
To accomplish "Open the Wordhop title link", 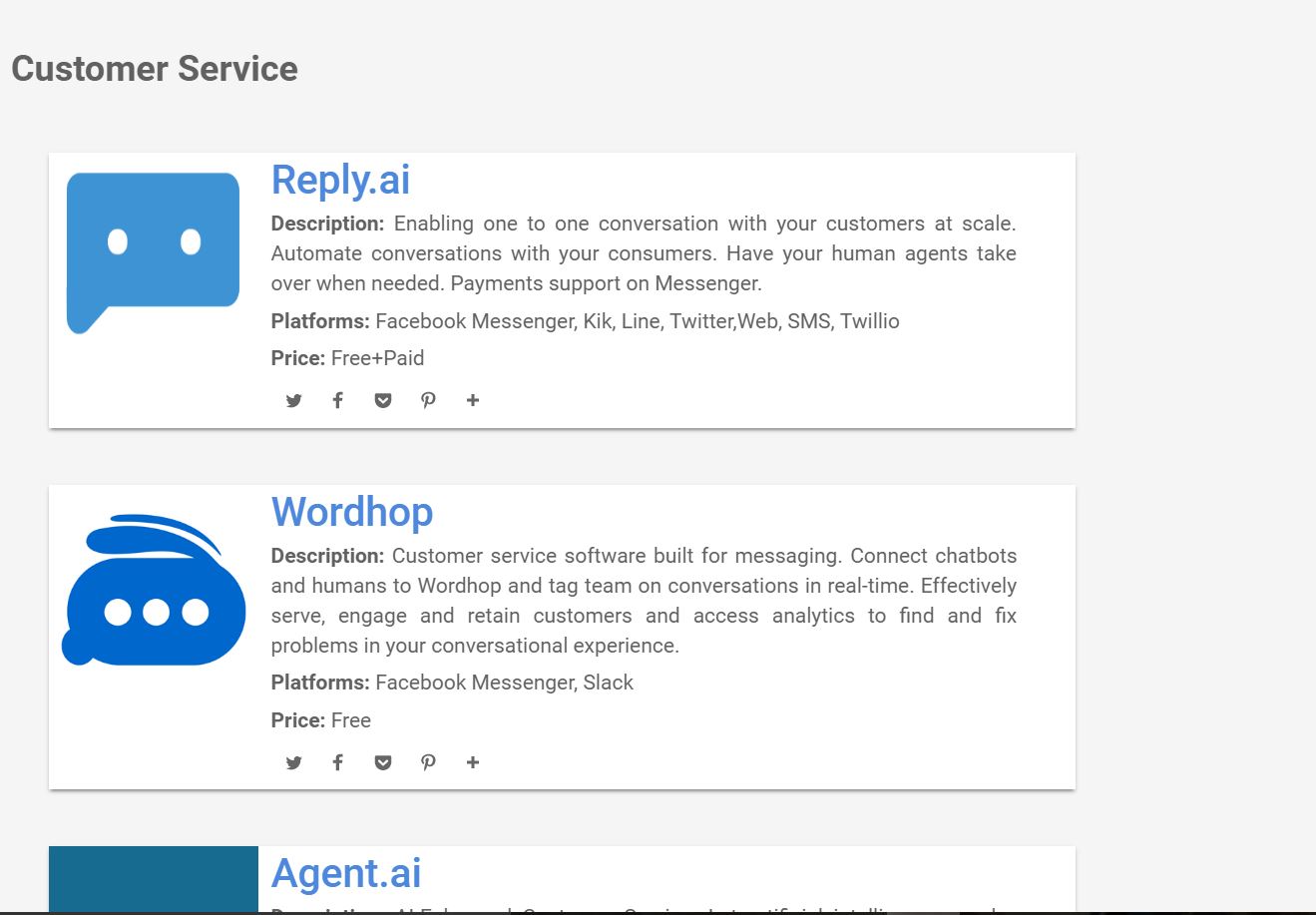I will (x=352, y=512).
